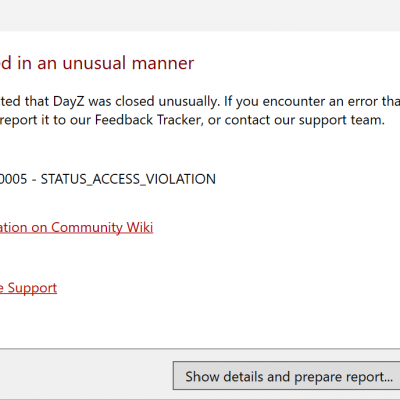Click the red 'unusual manner' heading
The image size is (400, 400).
97,63
